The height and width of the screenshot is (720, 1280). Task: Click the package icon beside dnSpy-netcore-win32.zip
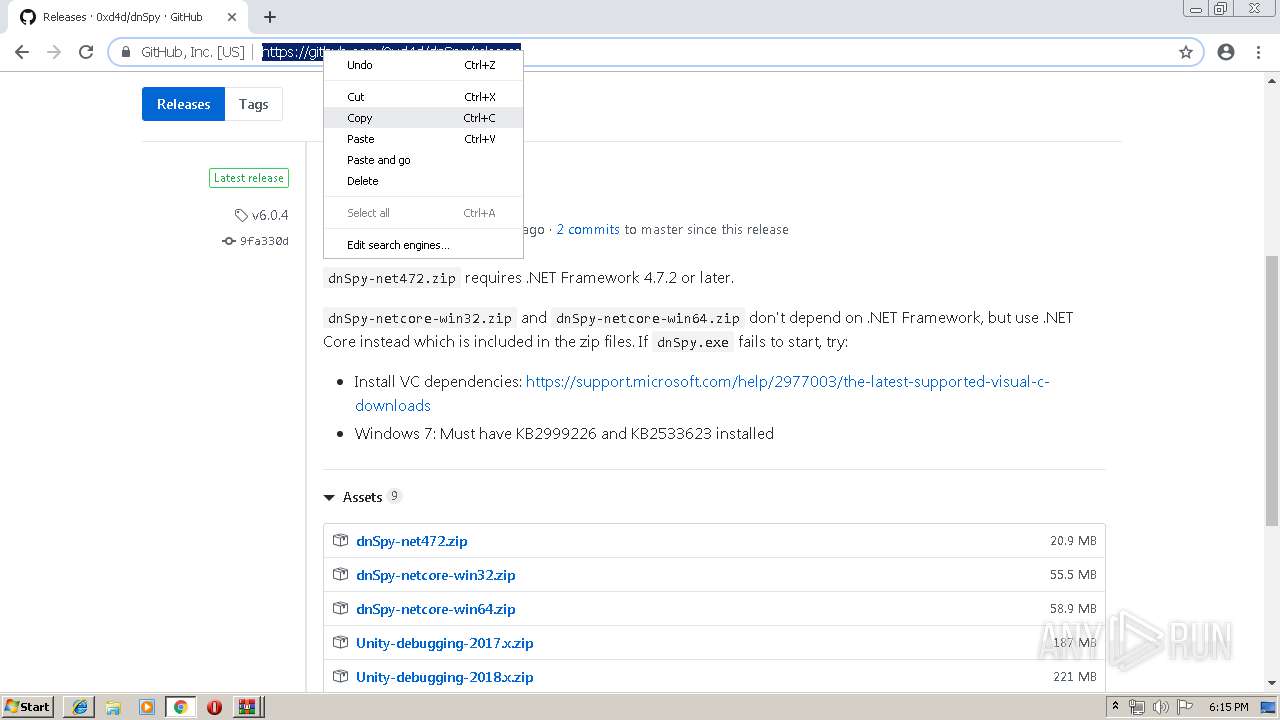[340, 574]
